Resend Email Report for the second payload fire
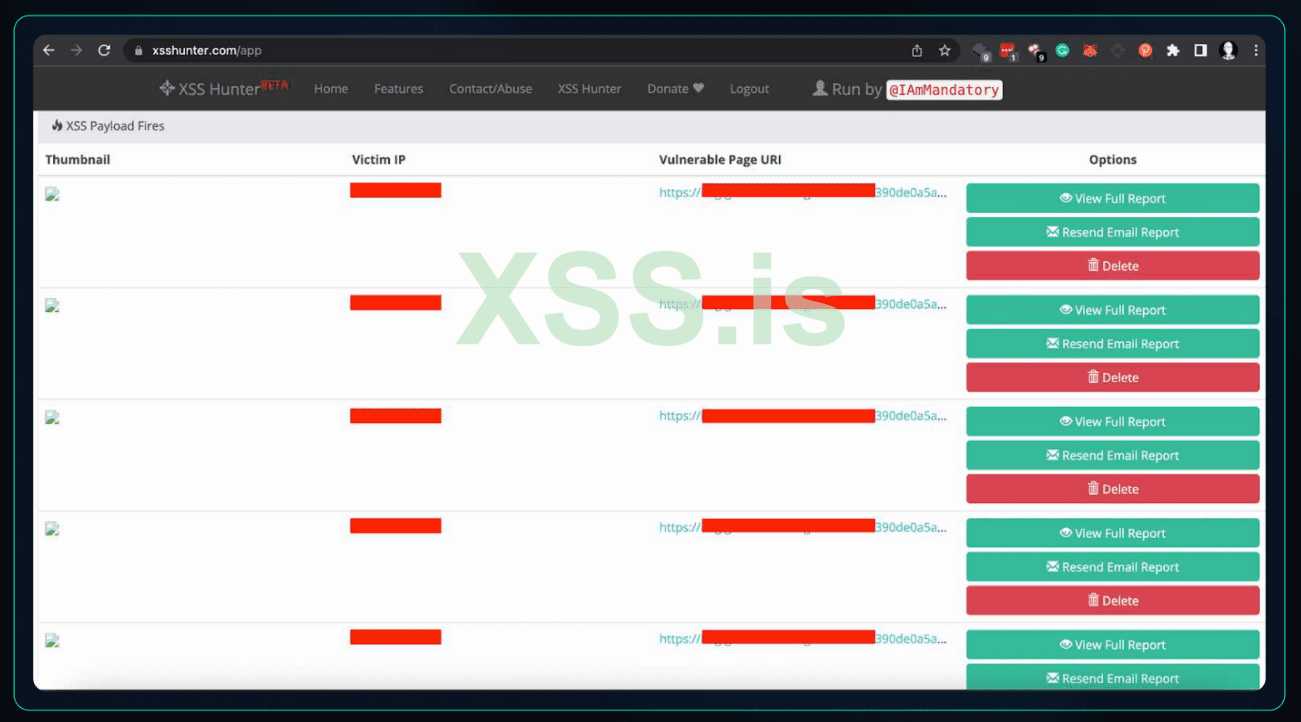Viewport: 1301px width, 722px height. tap(1112, 344)
